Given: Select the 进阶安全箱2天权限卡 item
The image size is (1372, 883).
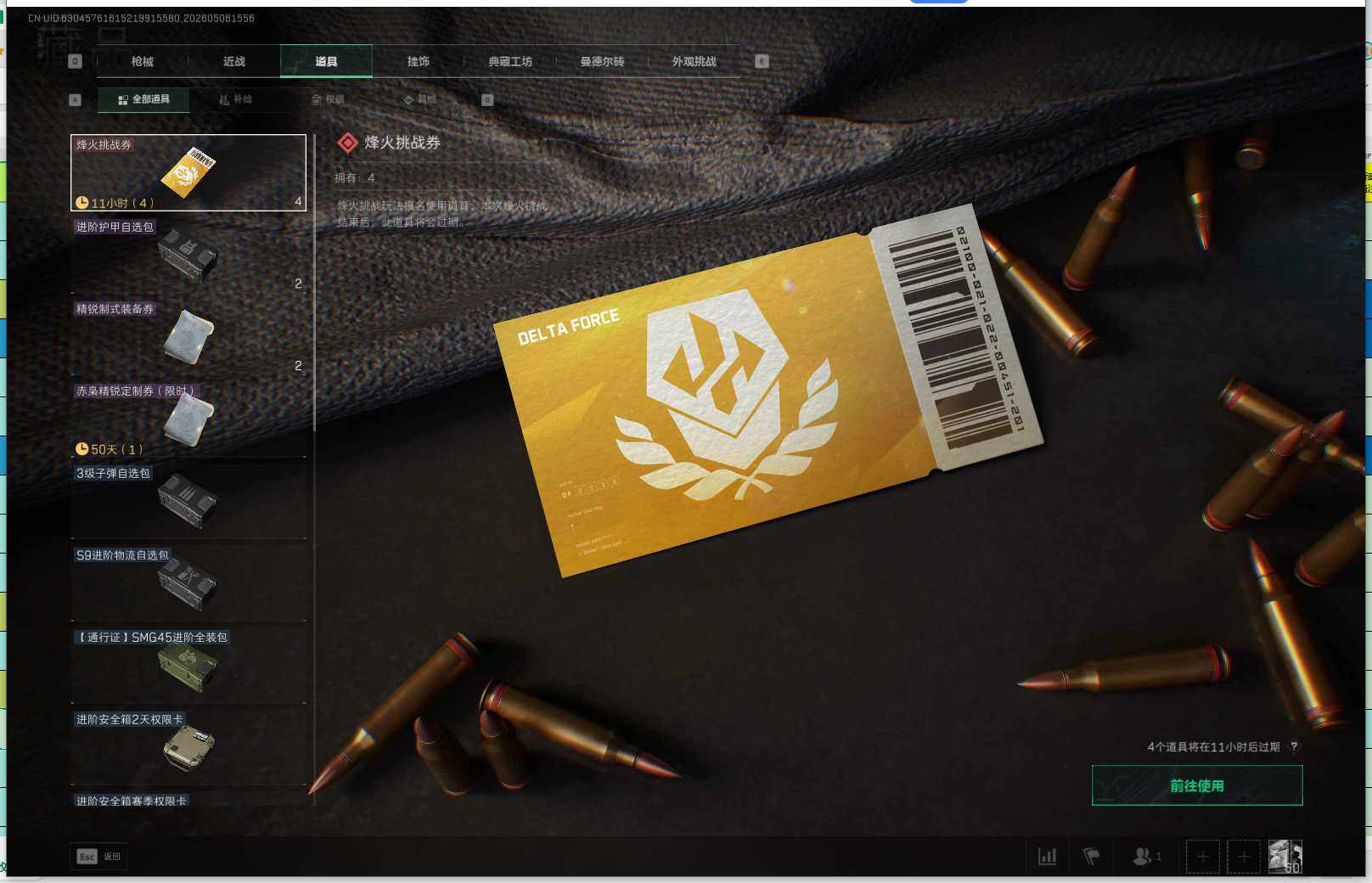Looking at the screenshot, I should coord(188,747).
